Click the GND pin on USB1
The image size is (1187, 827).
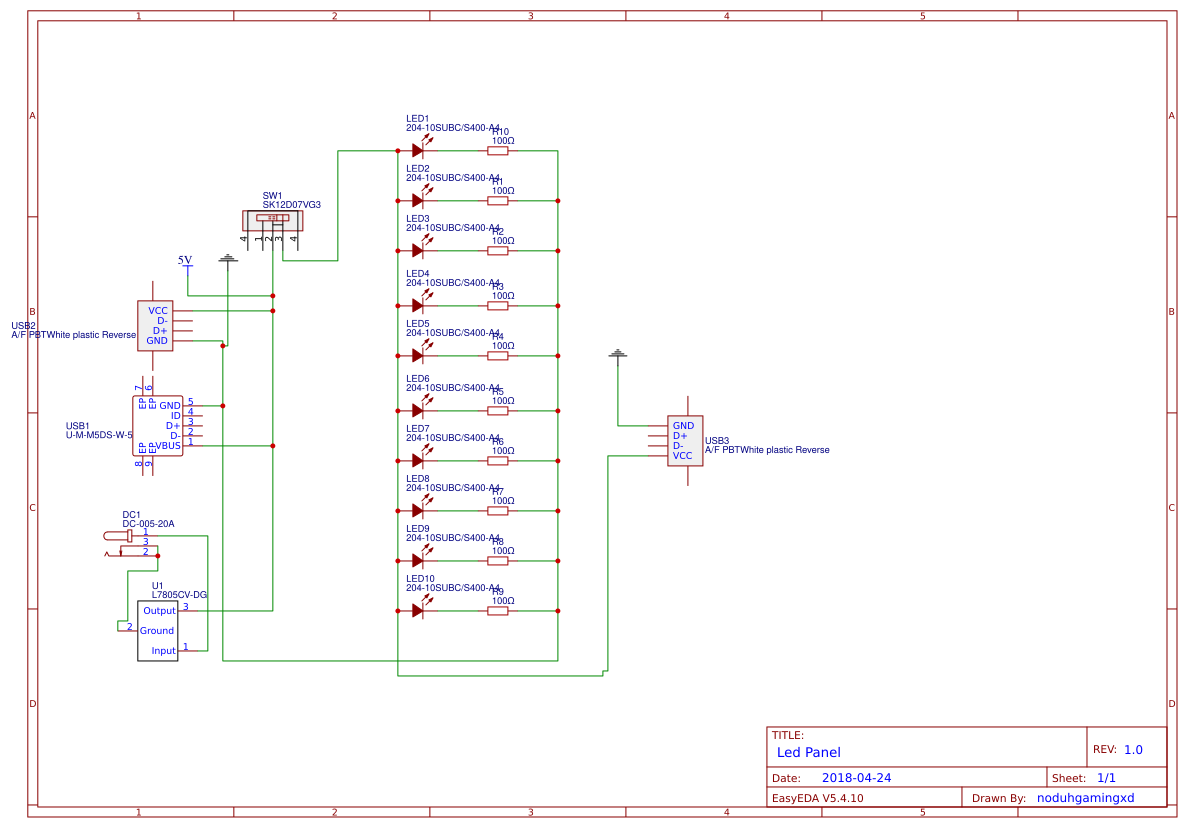coord(170,403)
